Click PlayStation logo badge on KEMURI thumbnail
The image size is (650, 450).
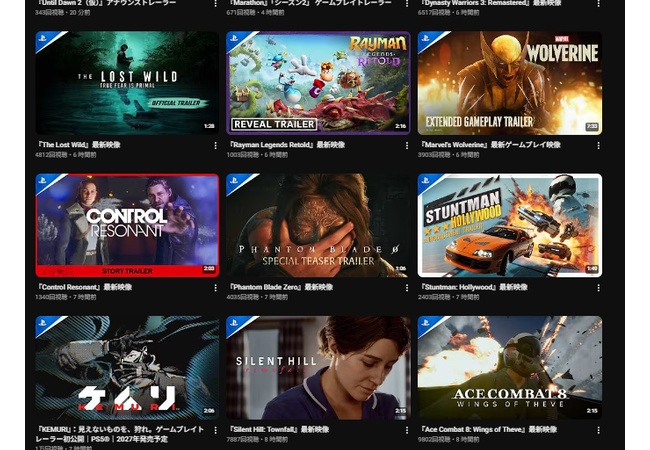[x=43, y=323]
